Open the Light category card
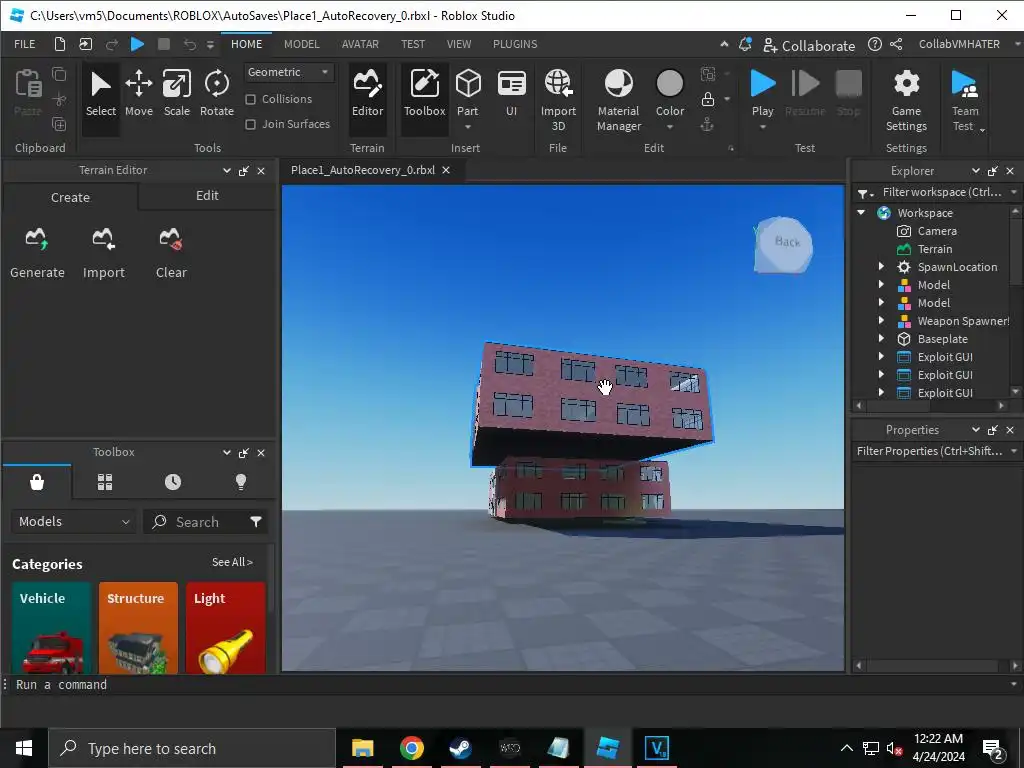The width and height of the screenshot is (1024, 768). point(225,627)
